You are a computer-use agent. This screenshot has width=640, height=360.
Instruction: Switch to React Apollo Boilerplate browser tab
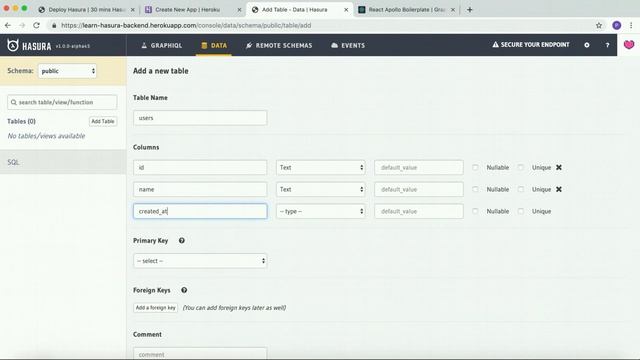[x=406, y=9]
